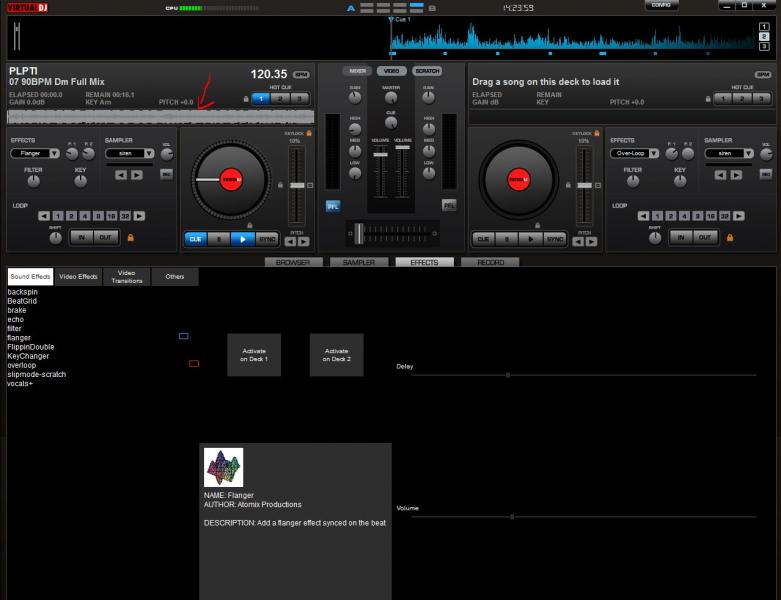Open the BROWSER tab
781x600 pixels.
293,262
